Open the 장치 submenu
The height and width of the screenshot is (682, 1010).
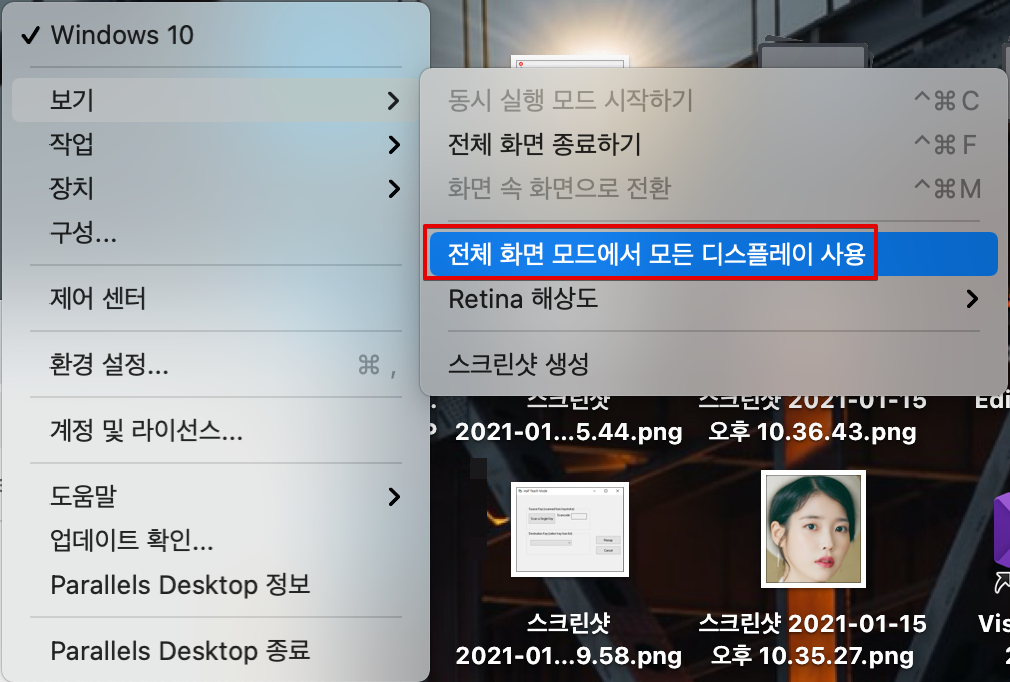216,189
